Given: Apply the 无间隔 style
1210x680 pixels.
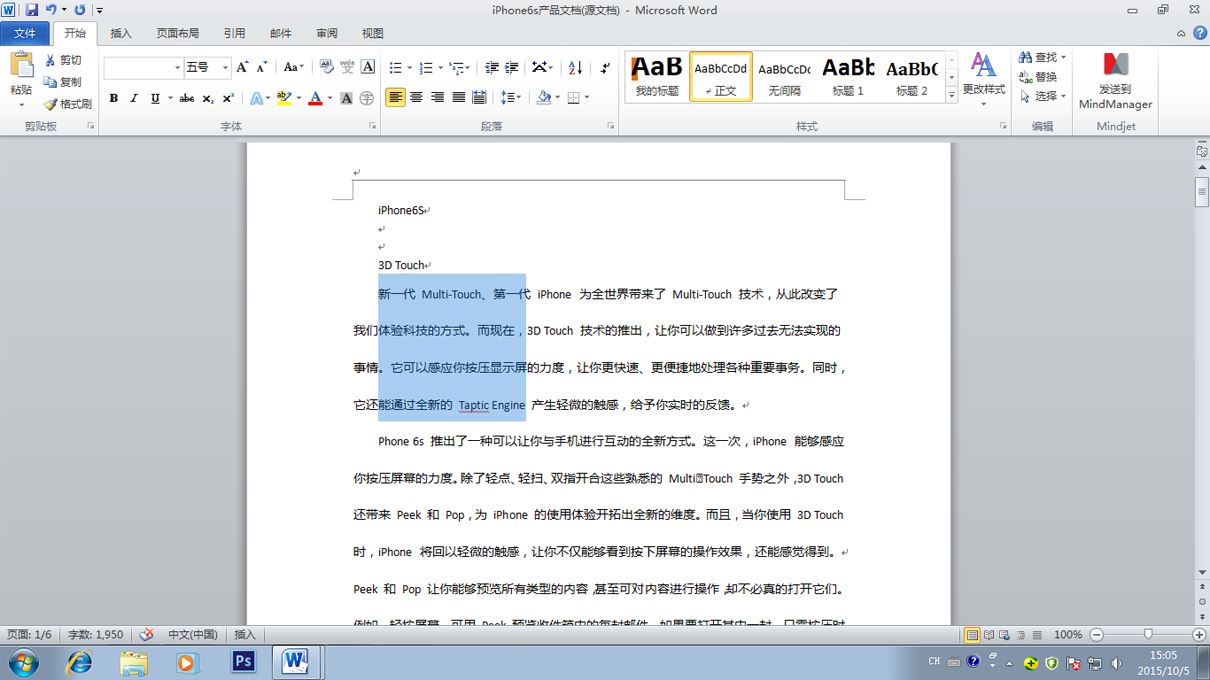Looking at the screenshot, I should tap(785, 77).
